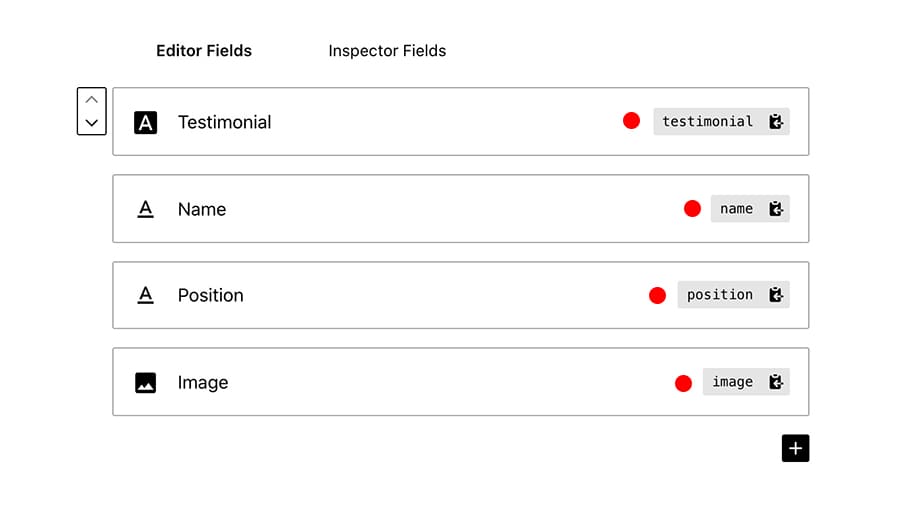This screenshot has width=900, height=517.
Task: Copy the position slug to clipboard
Action: point(775,295)
